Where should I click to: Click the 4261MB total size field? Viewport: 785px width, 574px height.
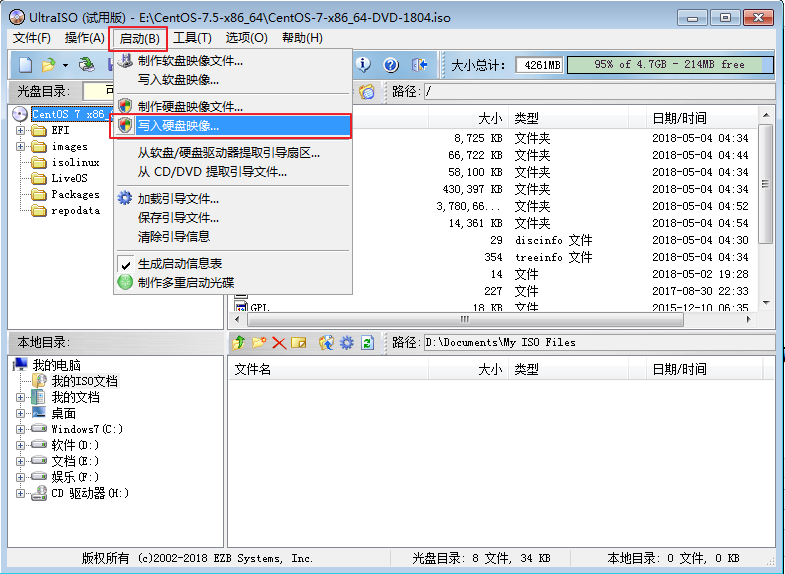click(x=540, y=65)
